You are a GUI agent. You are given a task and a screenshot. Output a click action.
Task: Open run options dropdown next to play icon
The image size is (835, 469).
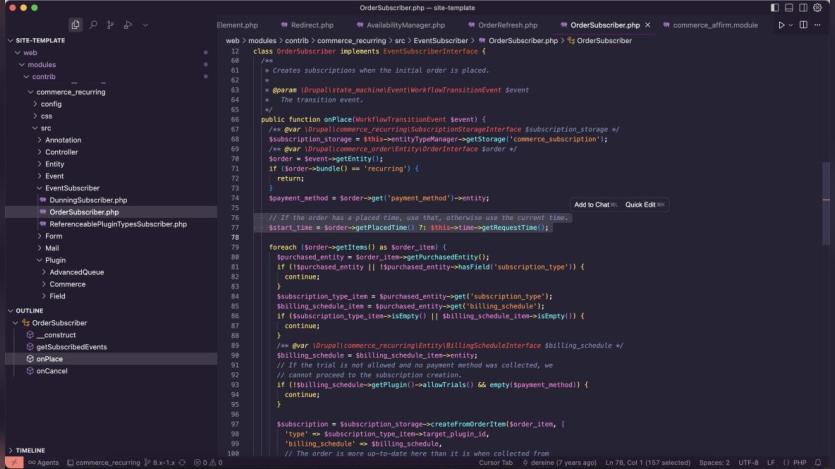pyautogui.click(x=791, y=25)
